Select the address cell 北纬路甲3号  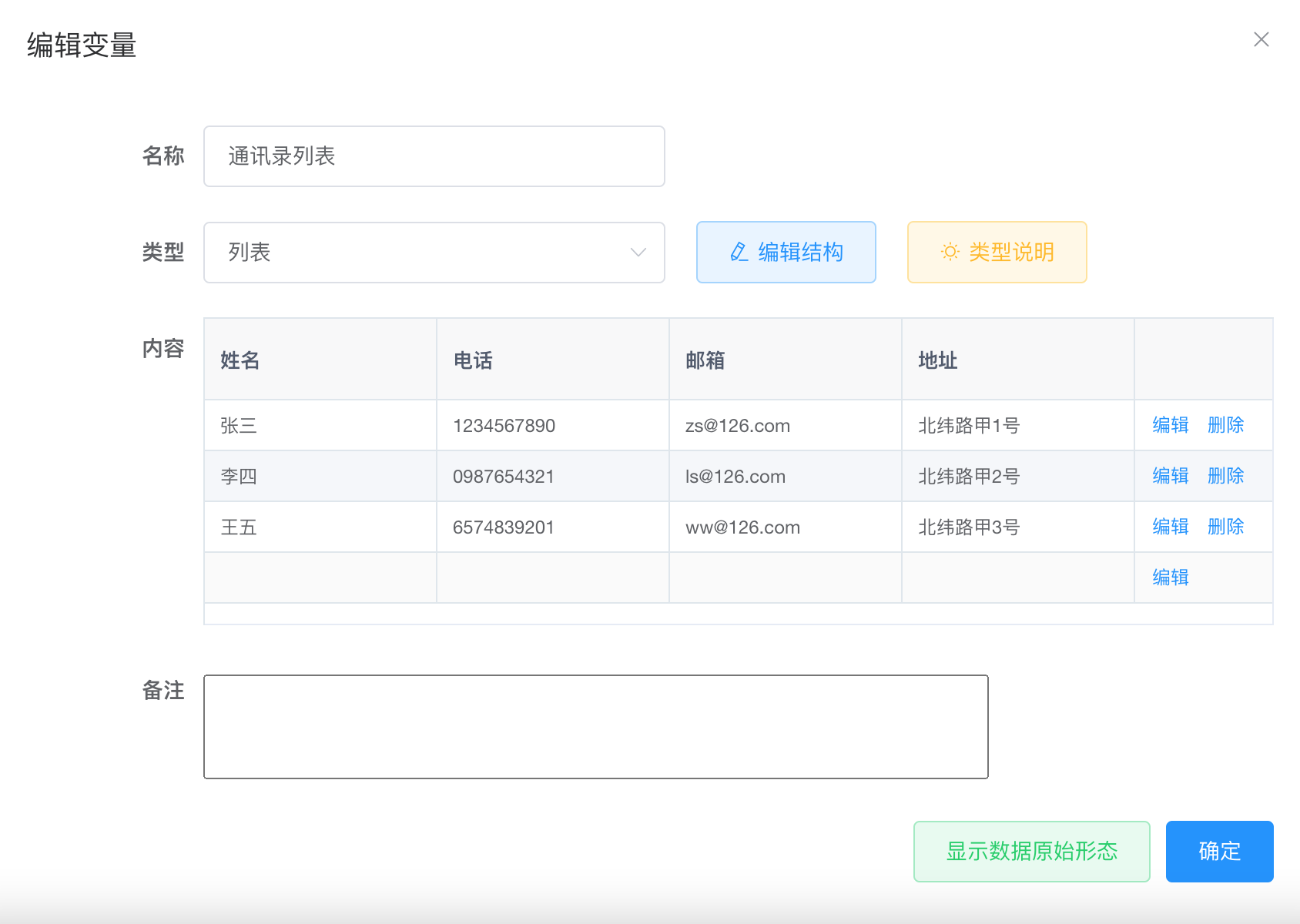(x=1018, y=527)
